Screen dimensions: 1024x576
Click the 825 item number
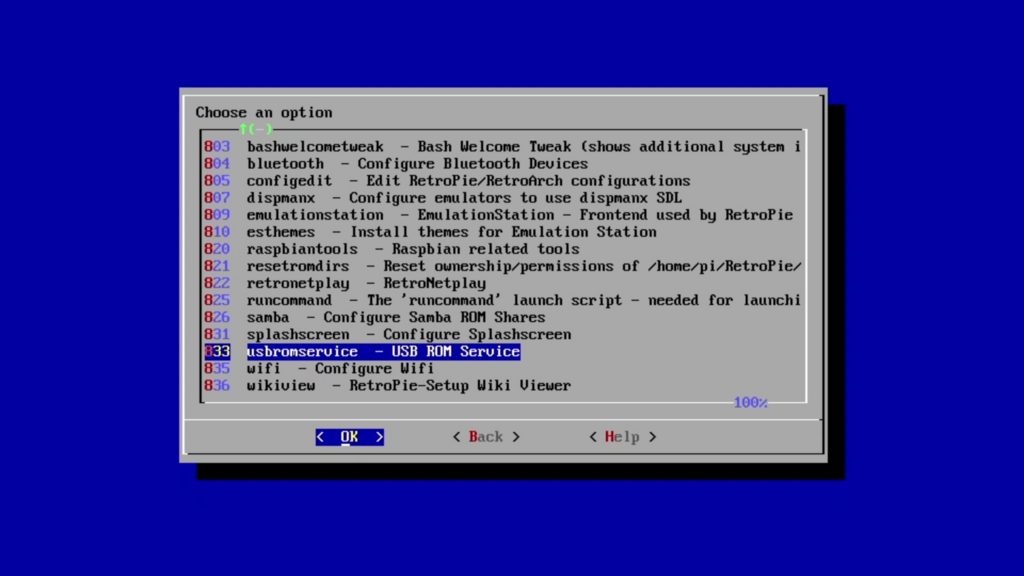click(x=217, y=300)
